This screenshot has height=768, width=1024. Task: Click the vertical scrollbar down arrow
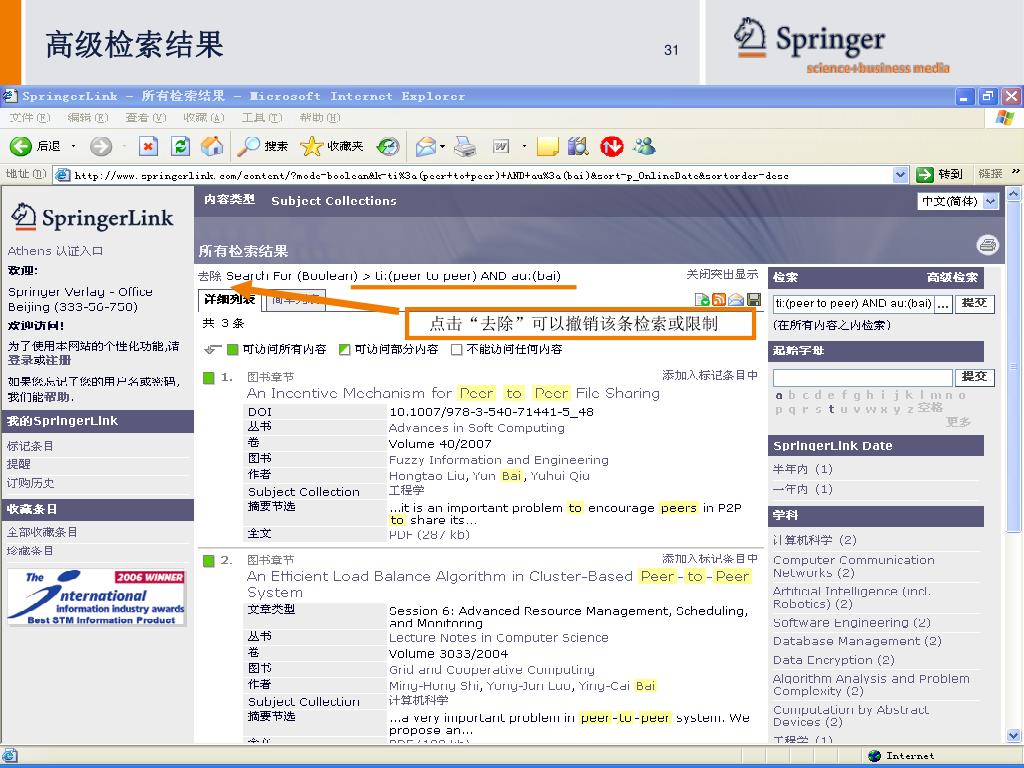click(1014, 735)
